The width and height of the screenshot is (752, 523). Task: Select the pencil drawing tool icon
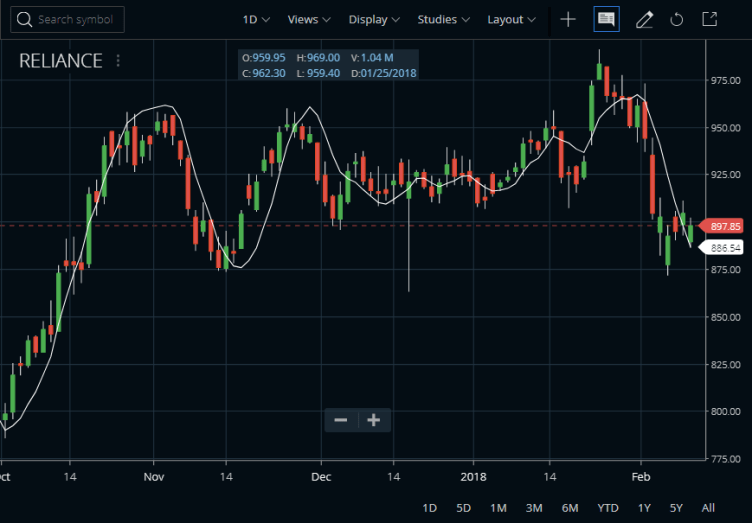tap(644, 20)
